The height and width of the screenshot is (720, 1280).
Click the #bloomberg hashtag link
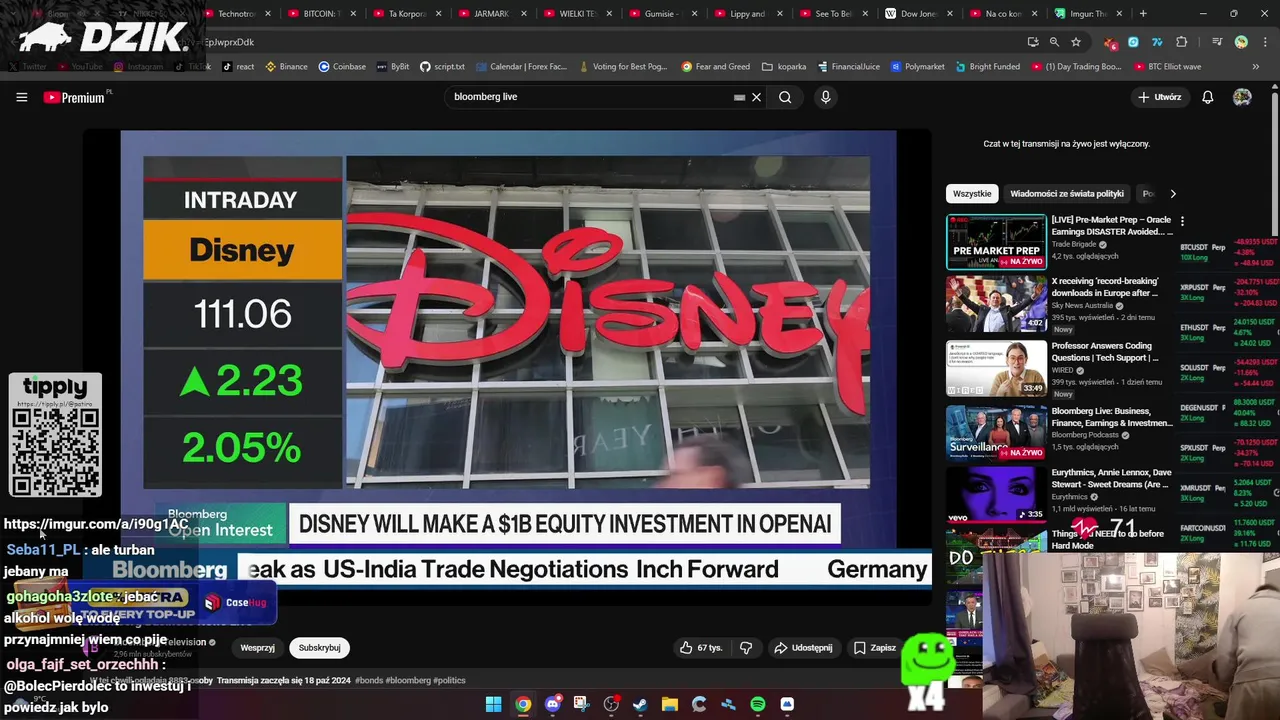[x=408, y=680]
